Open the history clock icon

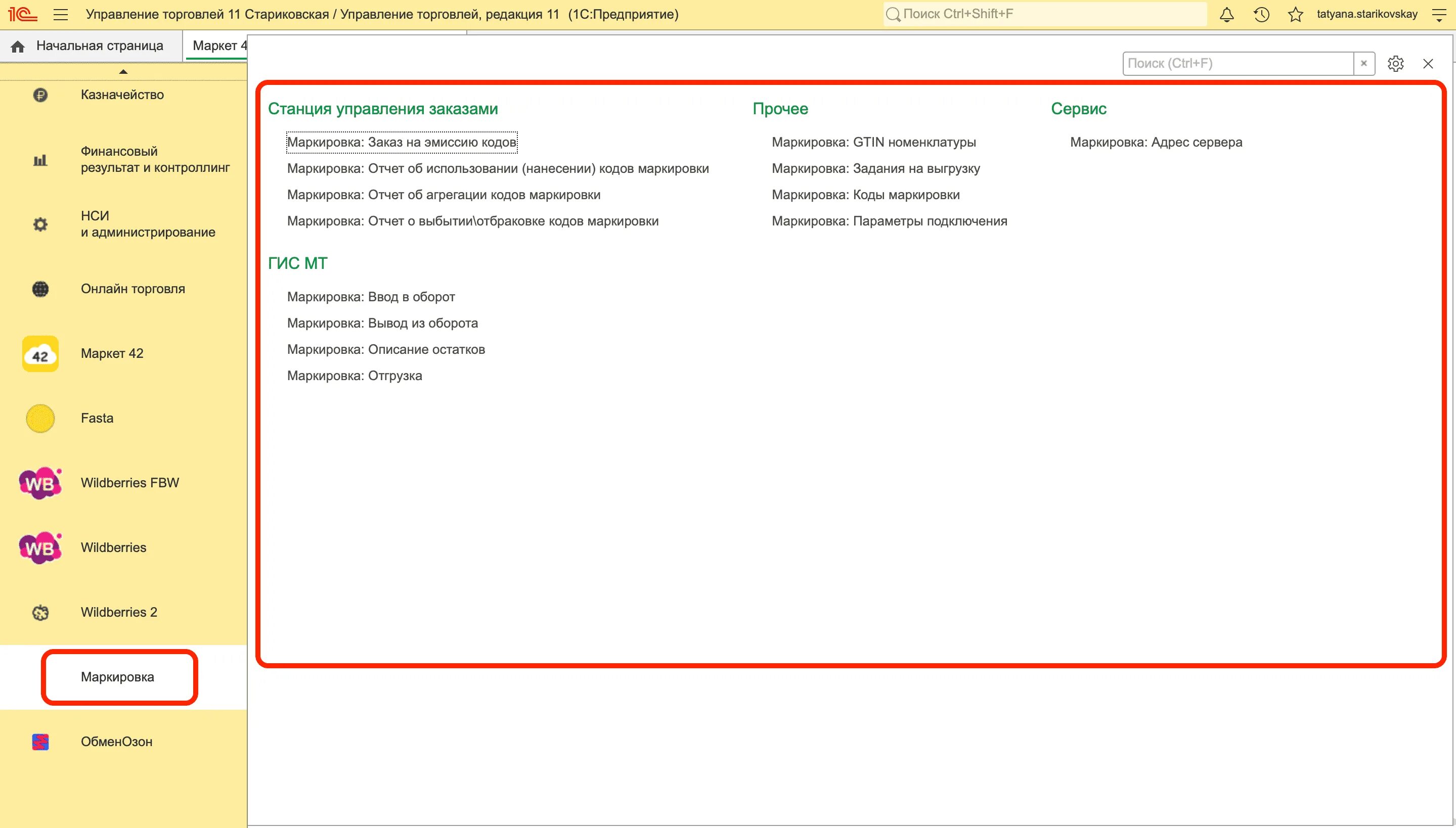[1261, 14]
